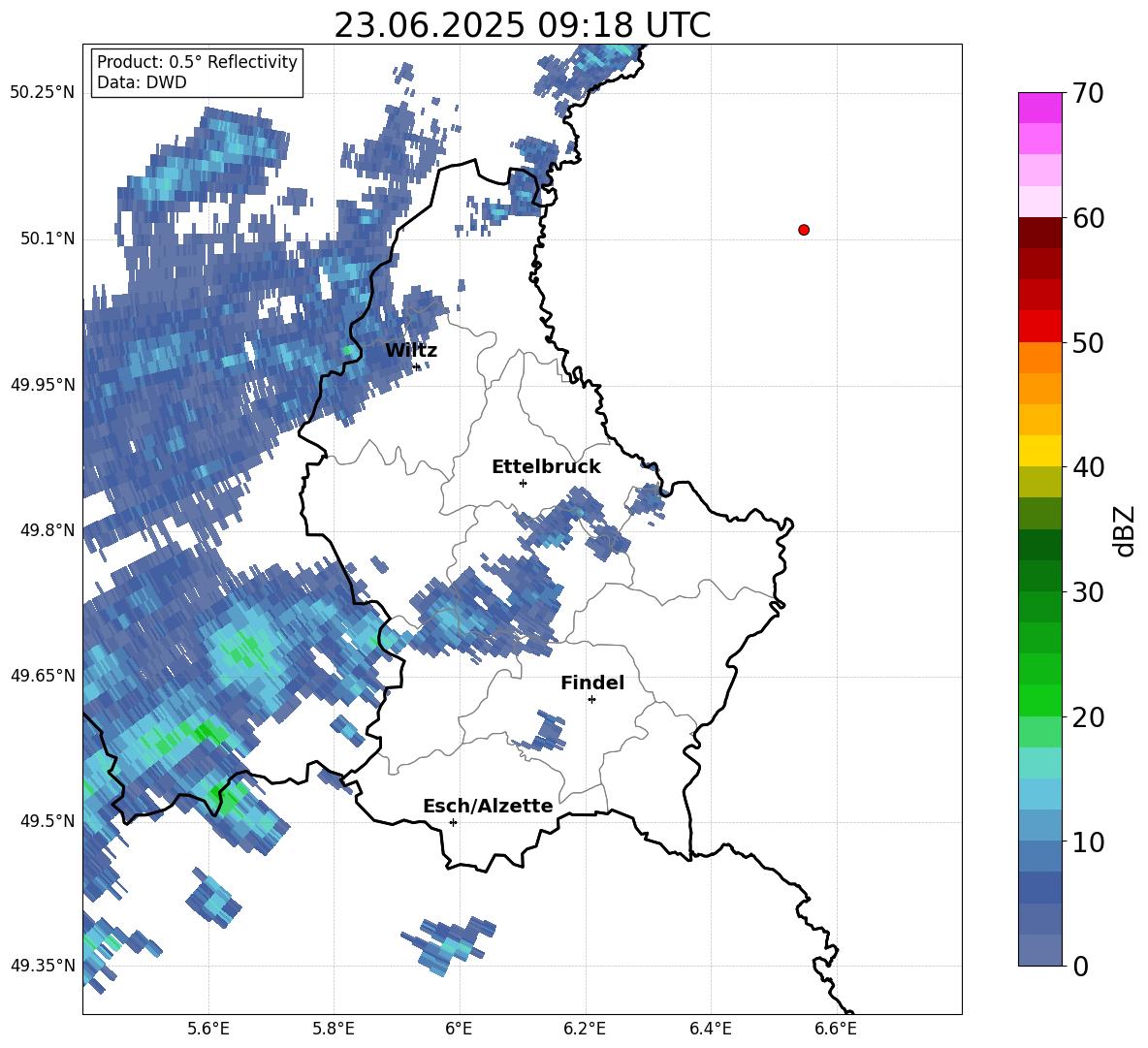Click the 20 value on colorbar
The width and height of the screenshot is (1148, 1048).
click(x=1088, y=716)
